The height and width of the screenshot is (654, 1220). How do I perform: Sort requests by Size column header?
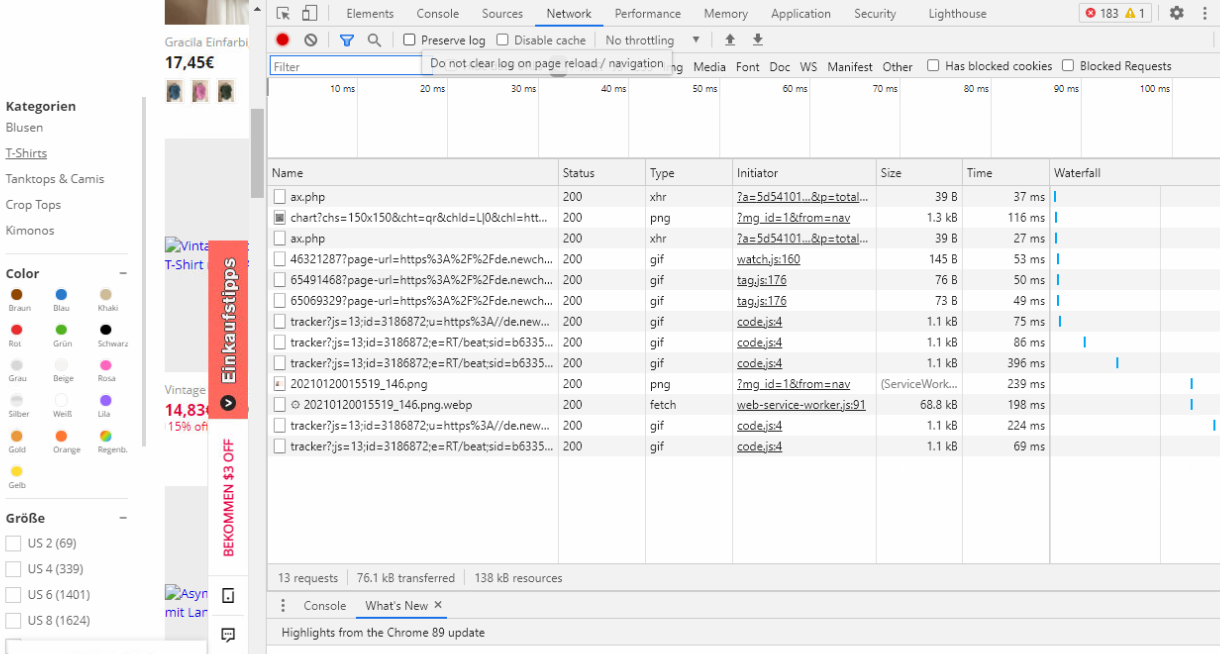[x=919, y=173]
